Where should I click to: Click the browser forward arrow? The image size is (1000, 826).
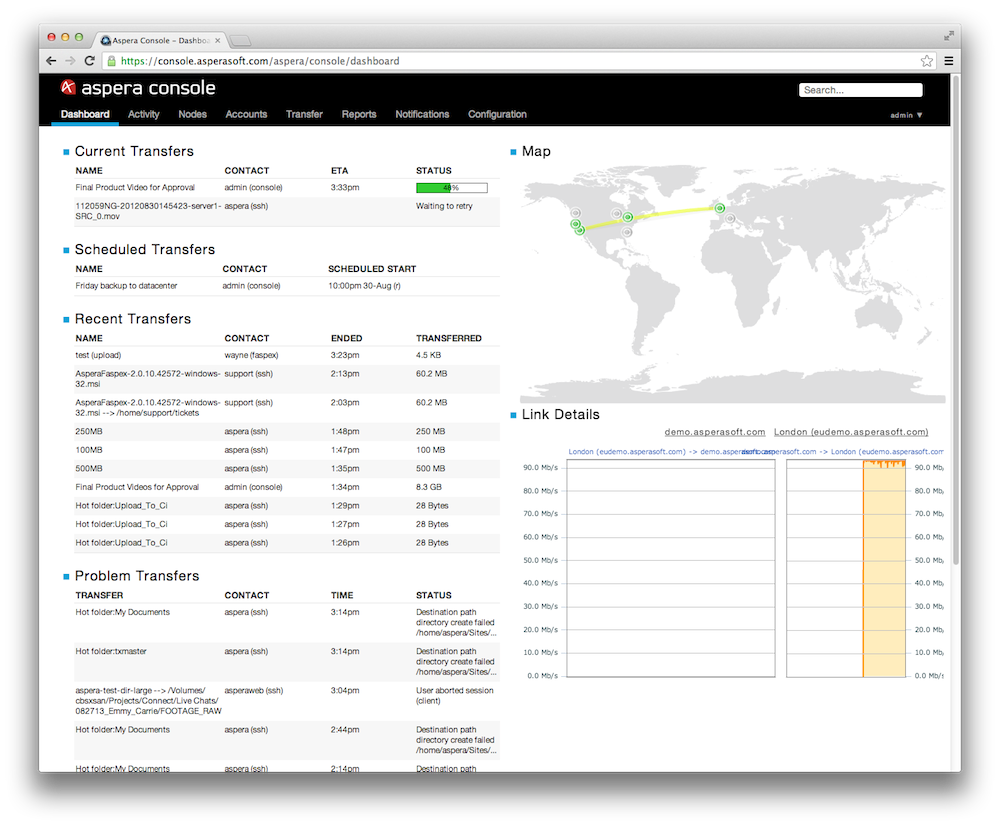(70, 61)
